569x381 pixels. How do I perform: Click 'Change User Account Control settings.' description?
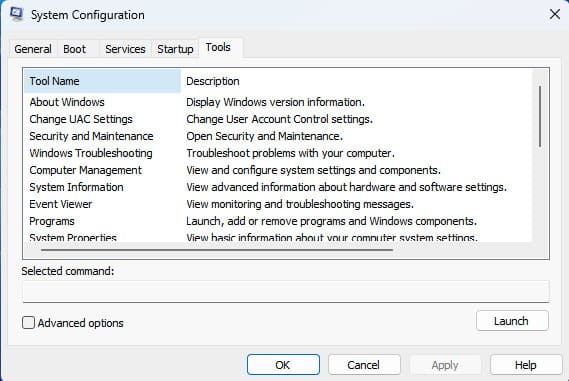coord(279,119)
